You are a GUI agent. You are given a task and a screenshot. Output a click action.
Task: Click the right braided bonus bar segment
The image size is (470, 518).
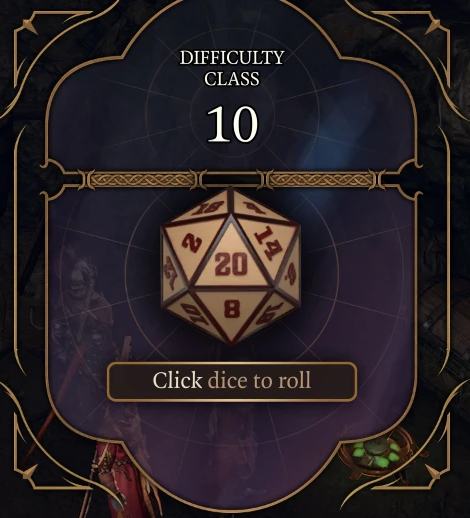[x=321, y=180]
